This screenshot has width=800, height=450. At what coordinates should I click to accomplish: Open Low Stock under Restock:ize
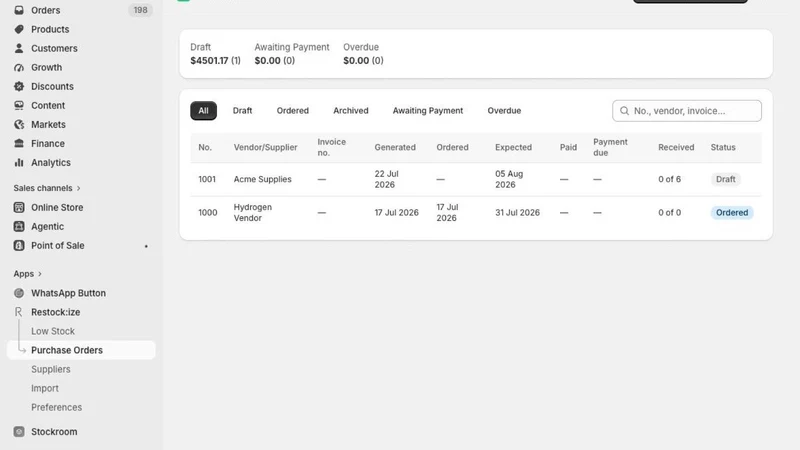pos(53,331)
